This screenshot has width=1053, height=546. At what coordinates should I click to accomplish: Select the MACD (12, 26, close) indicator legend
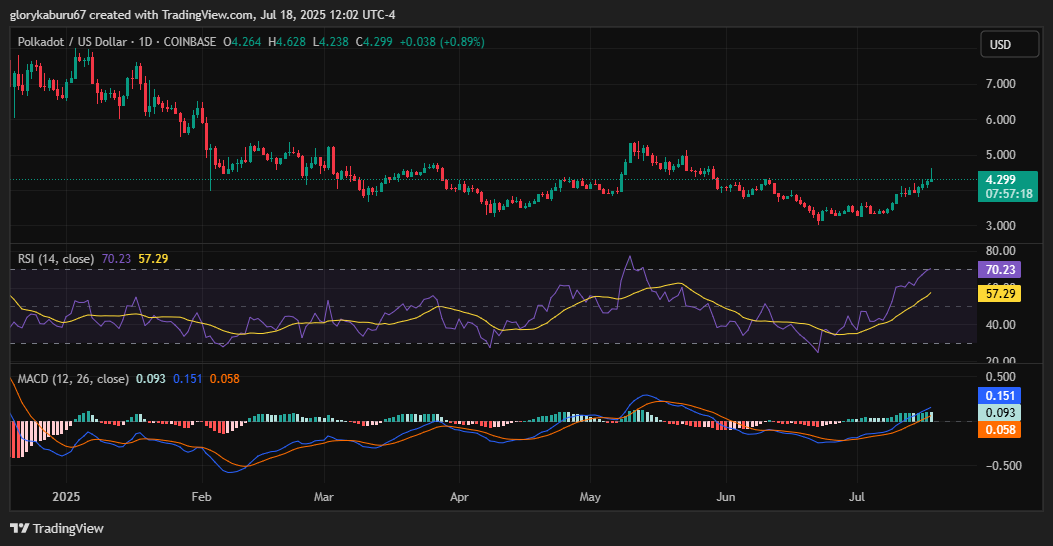73,379
